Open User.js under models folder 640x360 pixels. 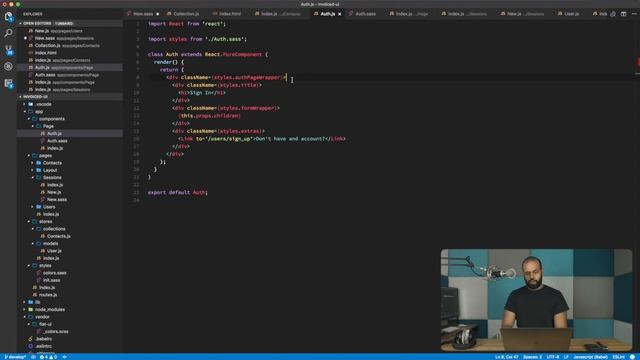[x=70, y=251]
